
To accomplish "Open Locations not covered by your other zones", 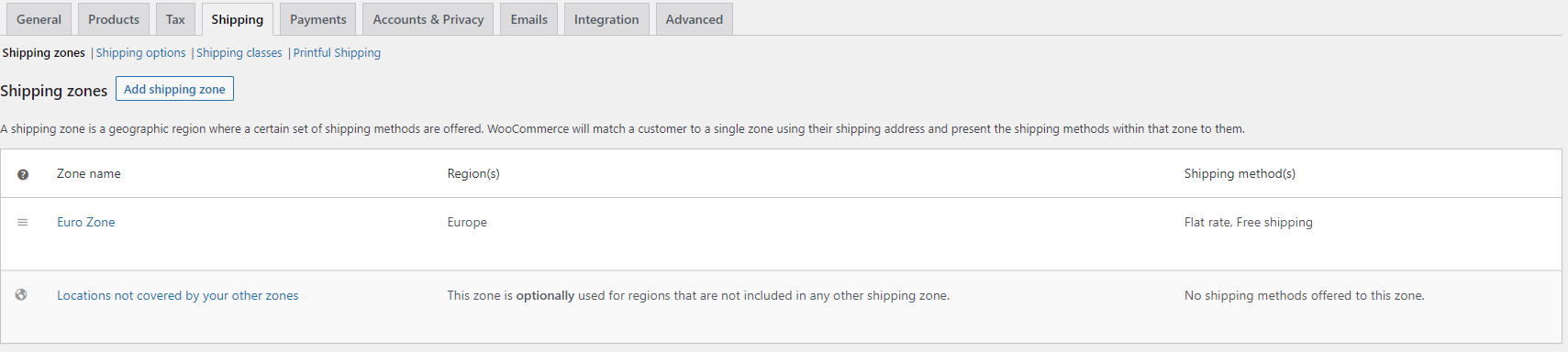I will tap(178, 296).
